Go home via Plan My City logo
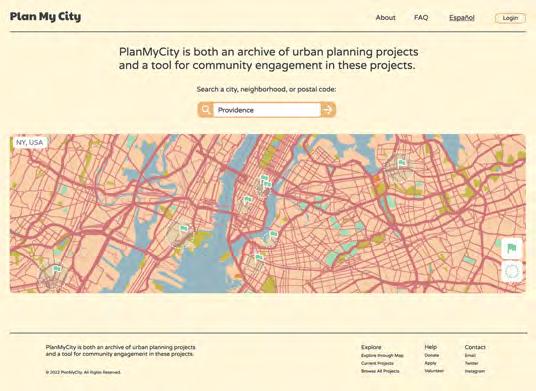The width and height of the screenshot is (536, 391). (45, 17)
